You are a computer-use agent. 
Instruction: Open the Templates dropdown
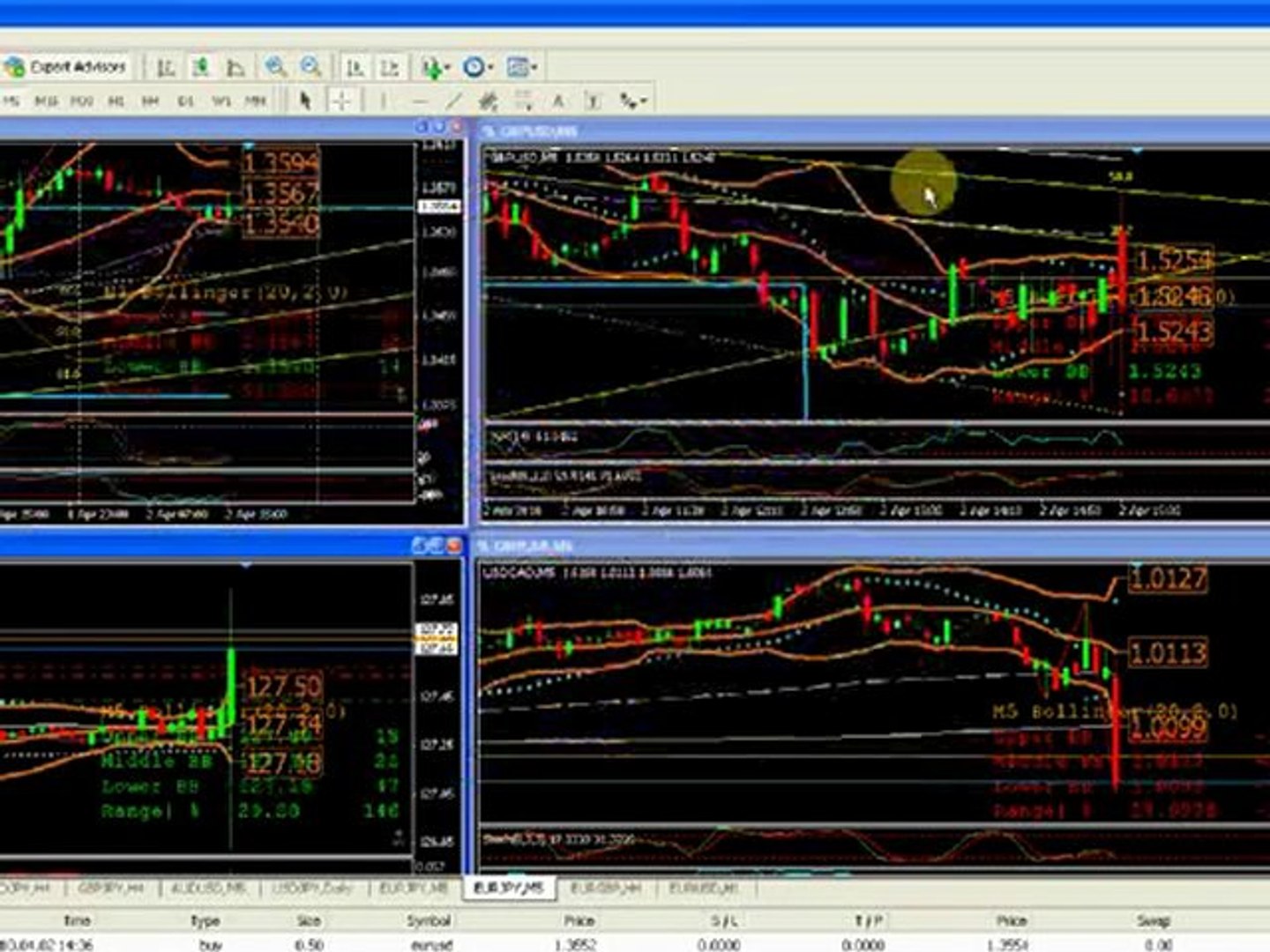point(522,67)
